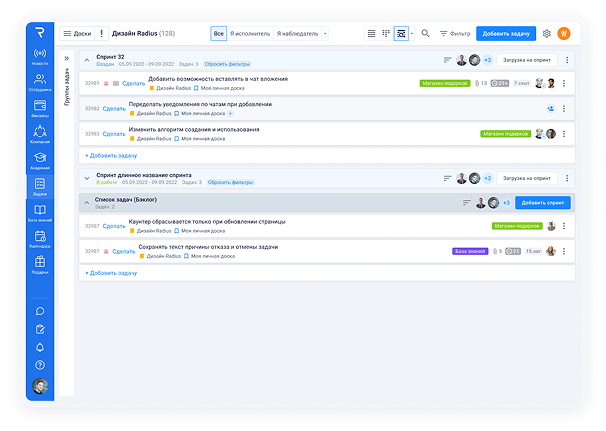Screen dimensions: 606x431
Task: Open the Доски menu
Action: pyautogui.click(x=77, y=33)
